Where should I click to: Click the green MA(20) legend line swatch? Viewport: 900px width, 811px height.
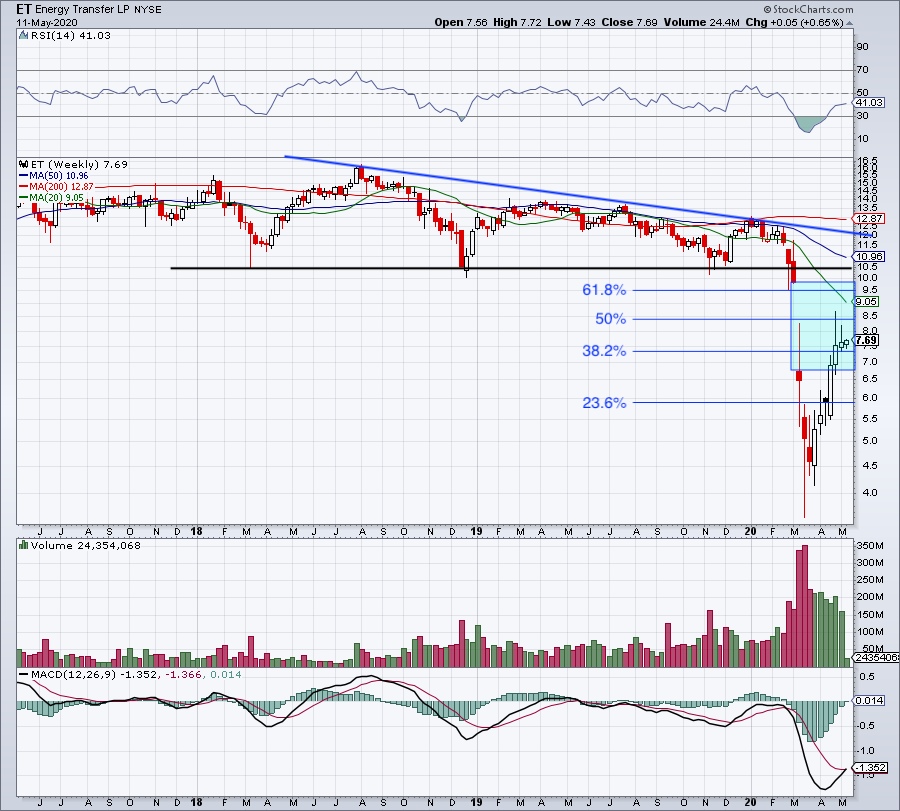click(x=24, y=198)
